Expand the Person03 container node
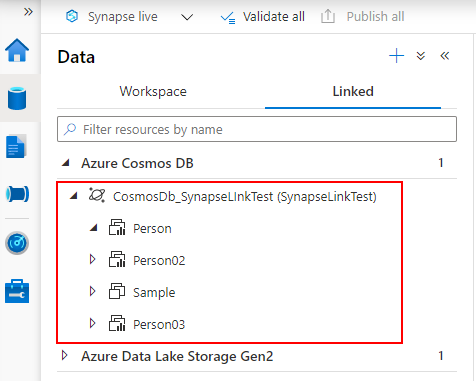This screenshot has width=476, height=381. [x=92, y=323]
